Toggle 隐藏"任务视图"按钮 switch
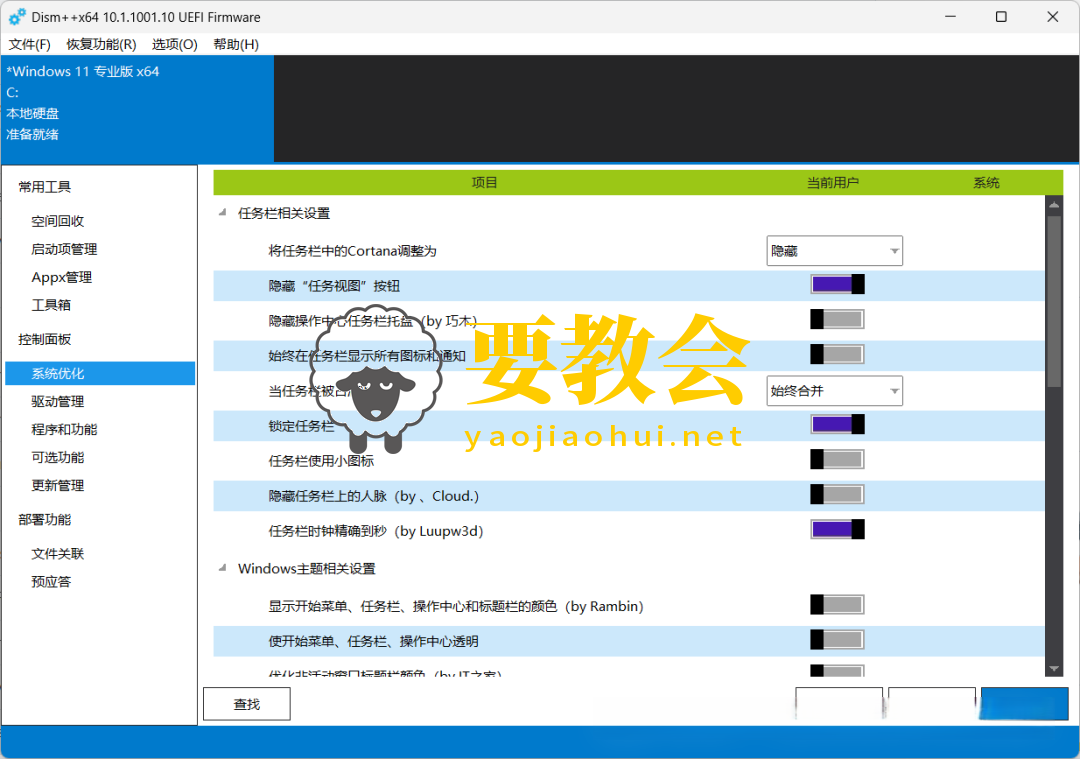 pos(837,284)
